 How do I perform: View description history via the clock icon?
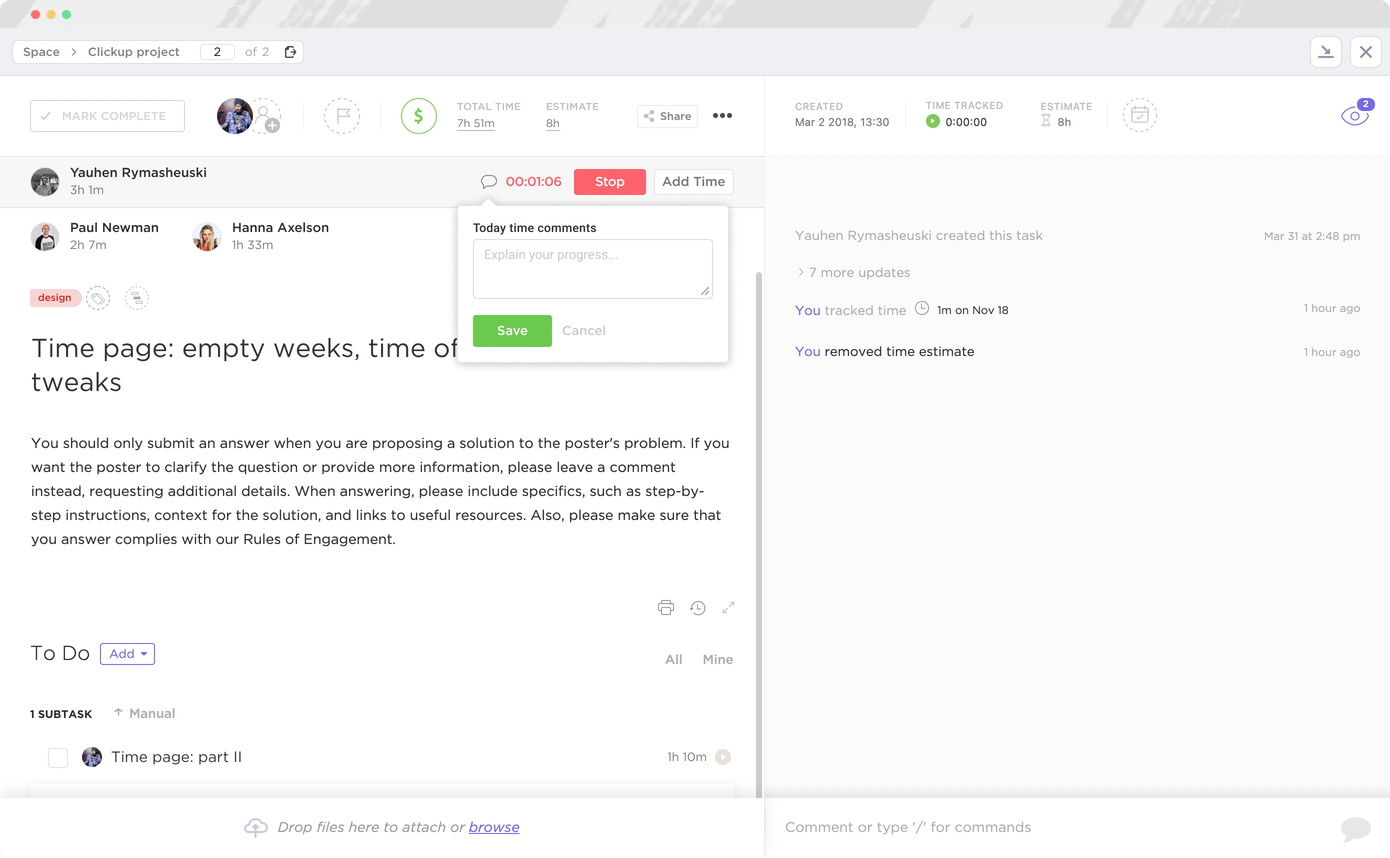[697, 607]
